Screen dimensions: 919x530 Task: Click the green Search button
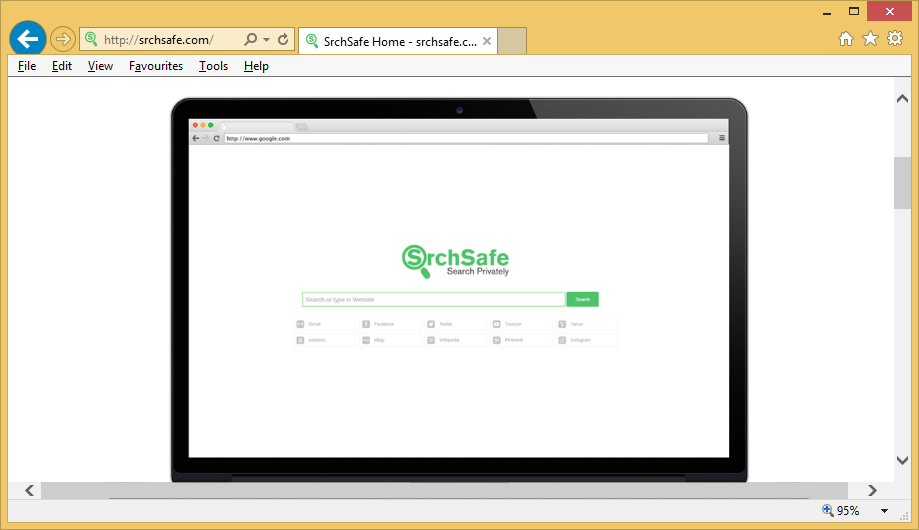click(x=583, y=300)
